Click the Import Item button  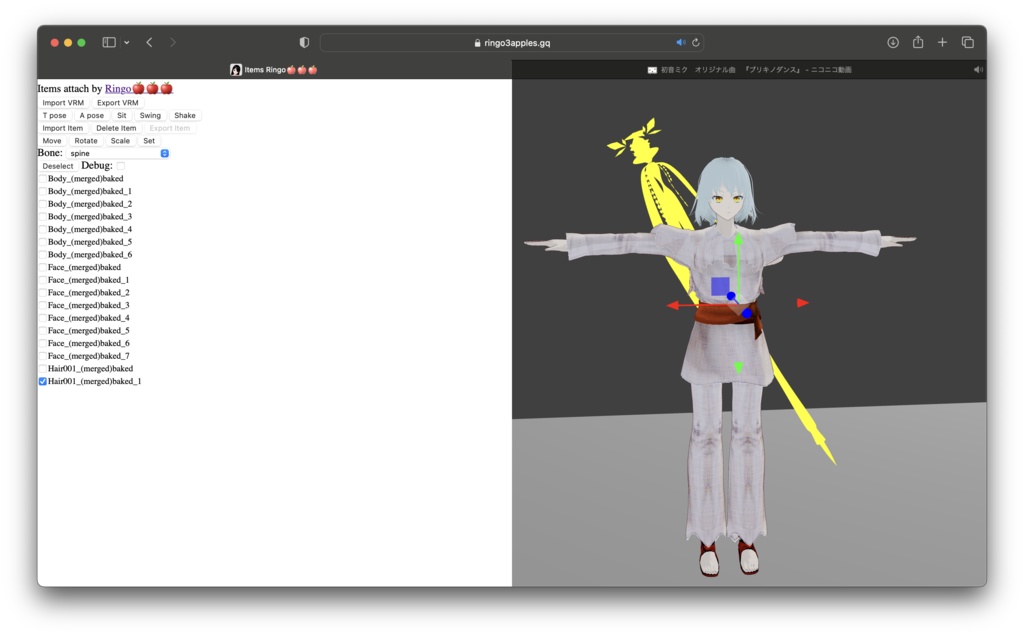[x=63, y=128]
